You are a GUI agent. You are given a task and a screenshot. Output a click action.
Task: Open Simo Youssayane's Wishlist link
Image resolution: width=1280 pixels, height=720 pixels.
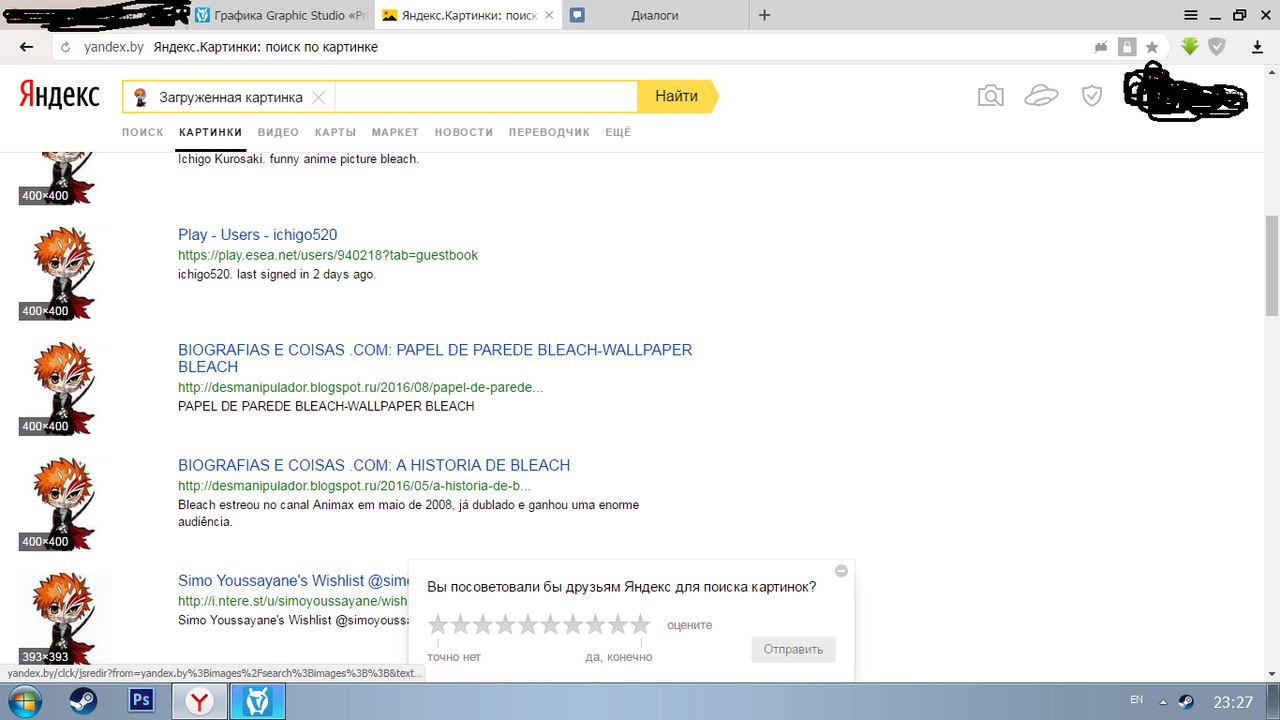coord(294,580)
